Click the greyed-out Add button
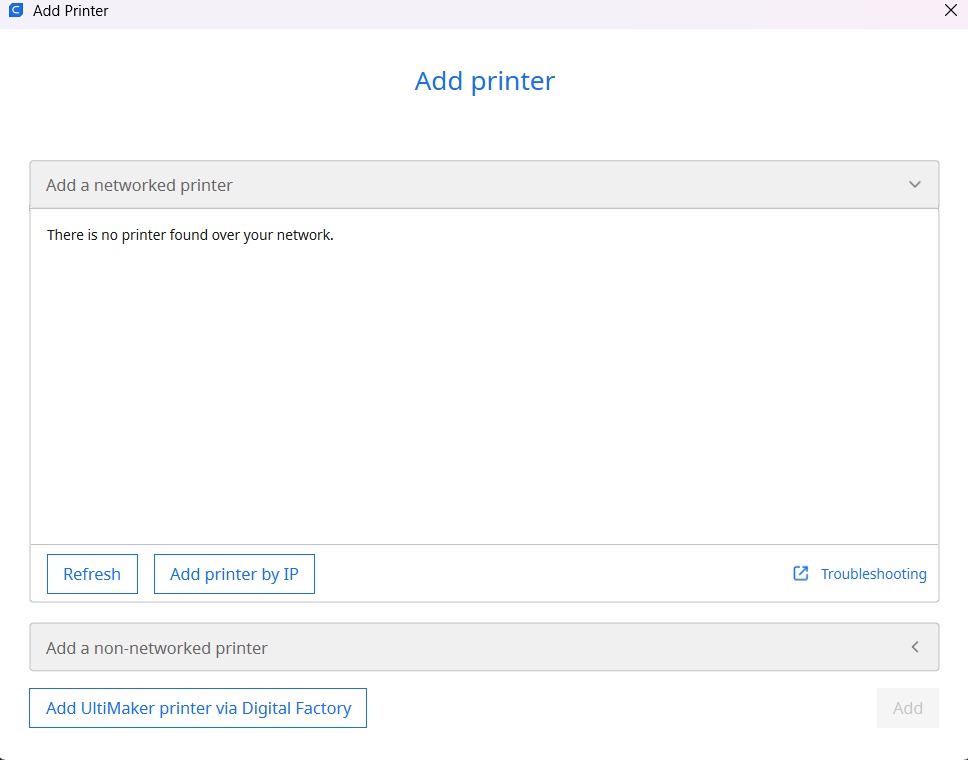The height and width of the screenshot is (760, 968). coord(907,708)
